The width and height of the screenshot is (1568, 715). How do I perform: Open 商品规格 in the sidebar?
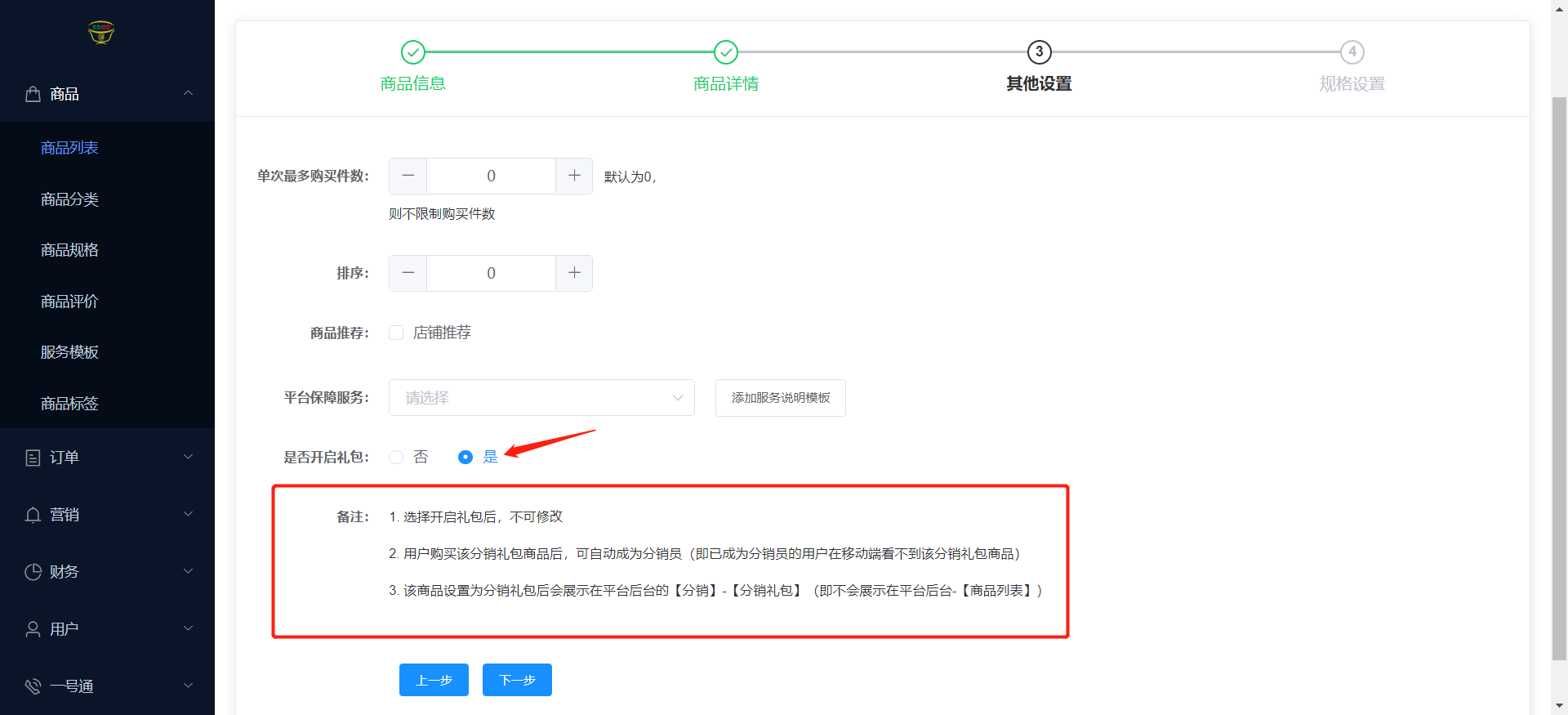click(69, 250)
